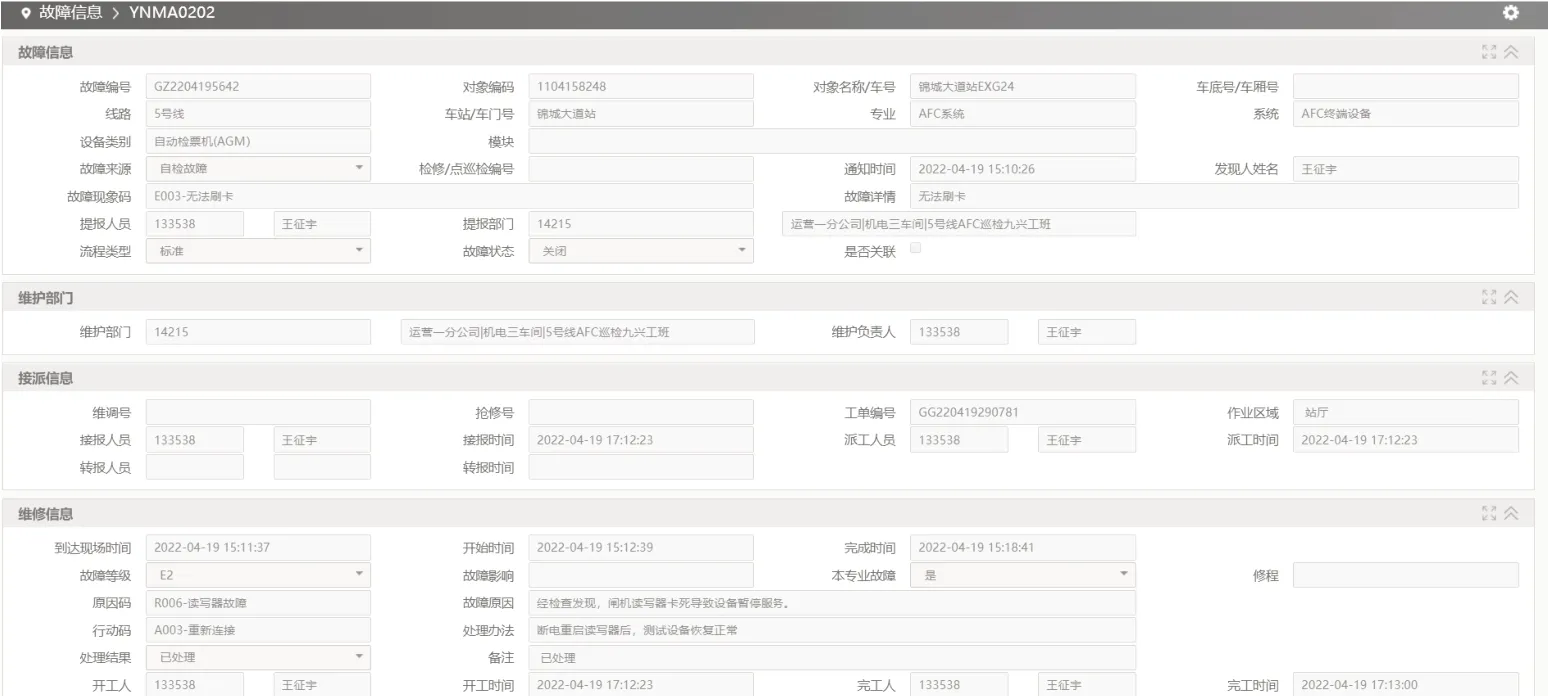The width and height of the screenshot is (1548, 696).
Task: Click the 对象名称/车号 field
Action: point(1023,87)
